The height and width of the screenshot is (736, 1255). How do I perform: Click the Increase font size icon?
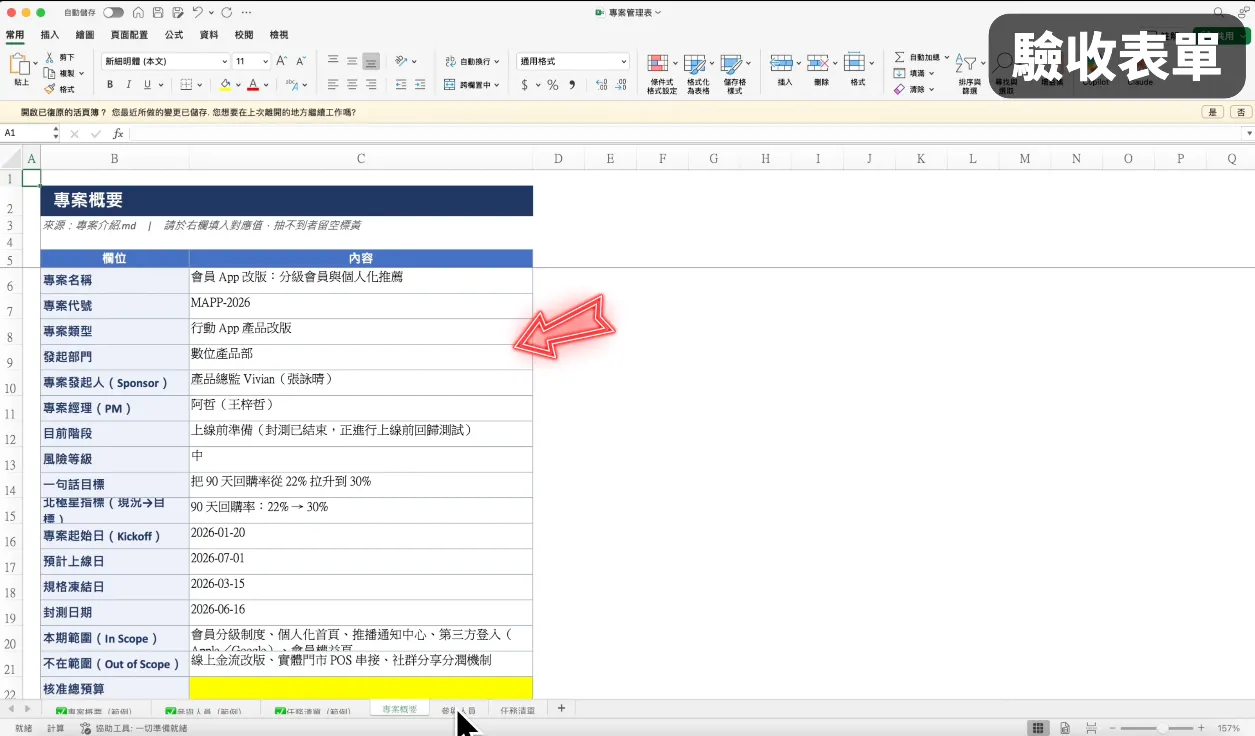(282, 61)
